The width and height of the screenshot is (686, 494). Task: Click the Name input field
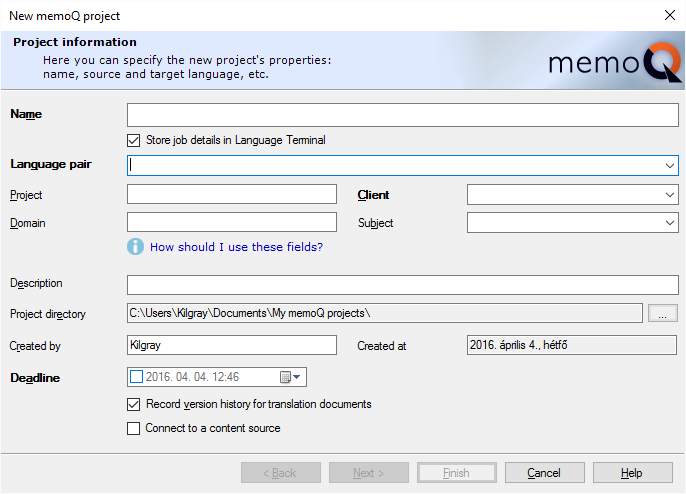click(402, 115)
